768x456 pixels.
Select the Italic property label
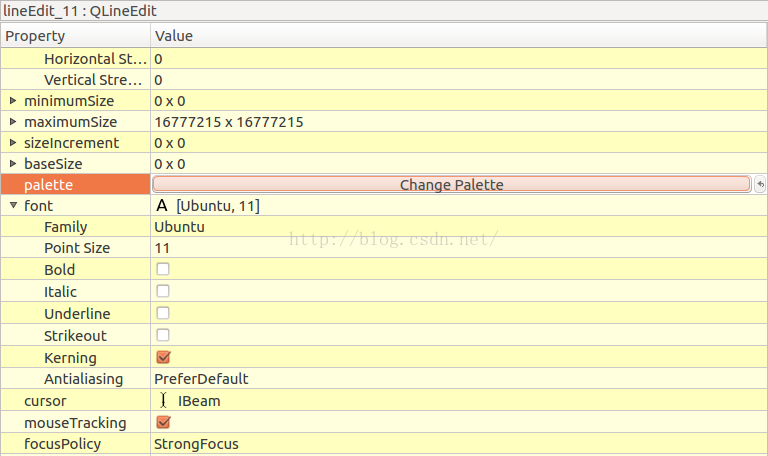pyautogui.click(x=60, y=291)
